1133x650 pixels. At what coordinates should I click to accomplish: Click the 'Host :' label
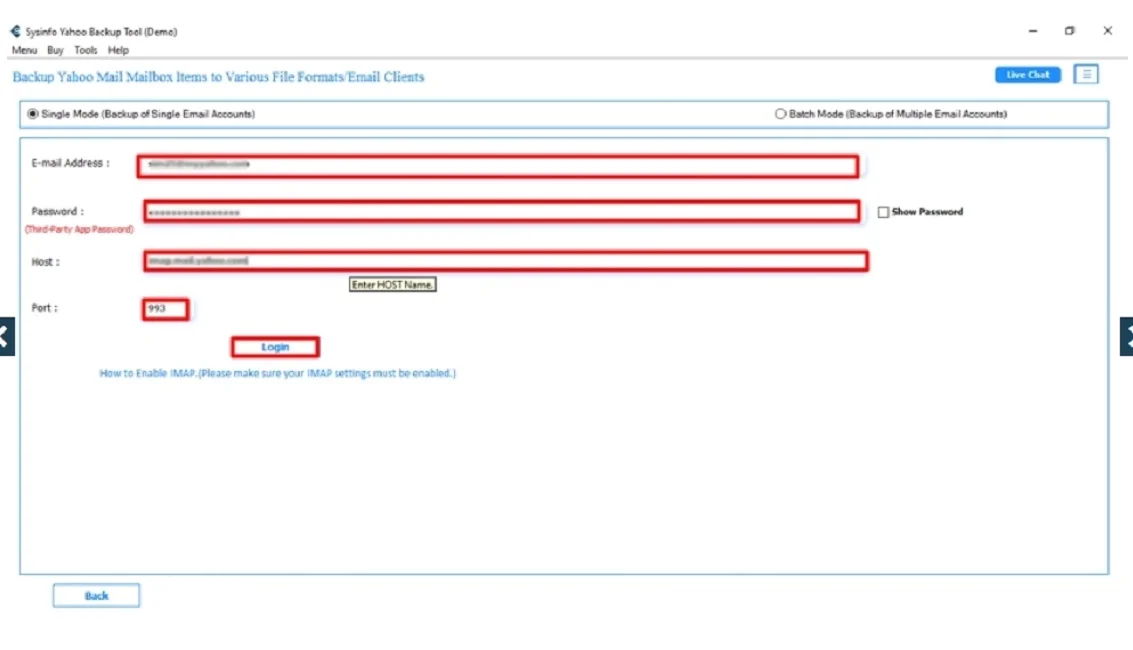[x=46, y=261]
